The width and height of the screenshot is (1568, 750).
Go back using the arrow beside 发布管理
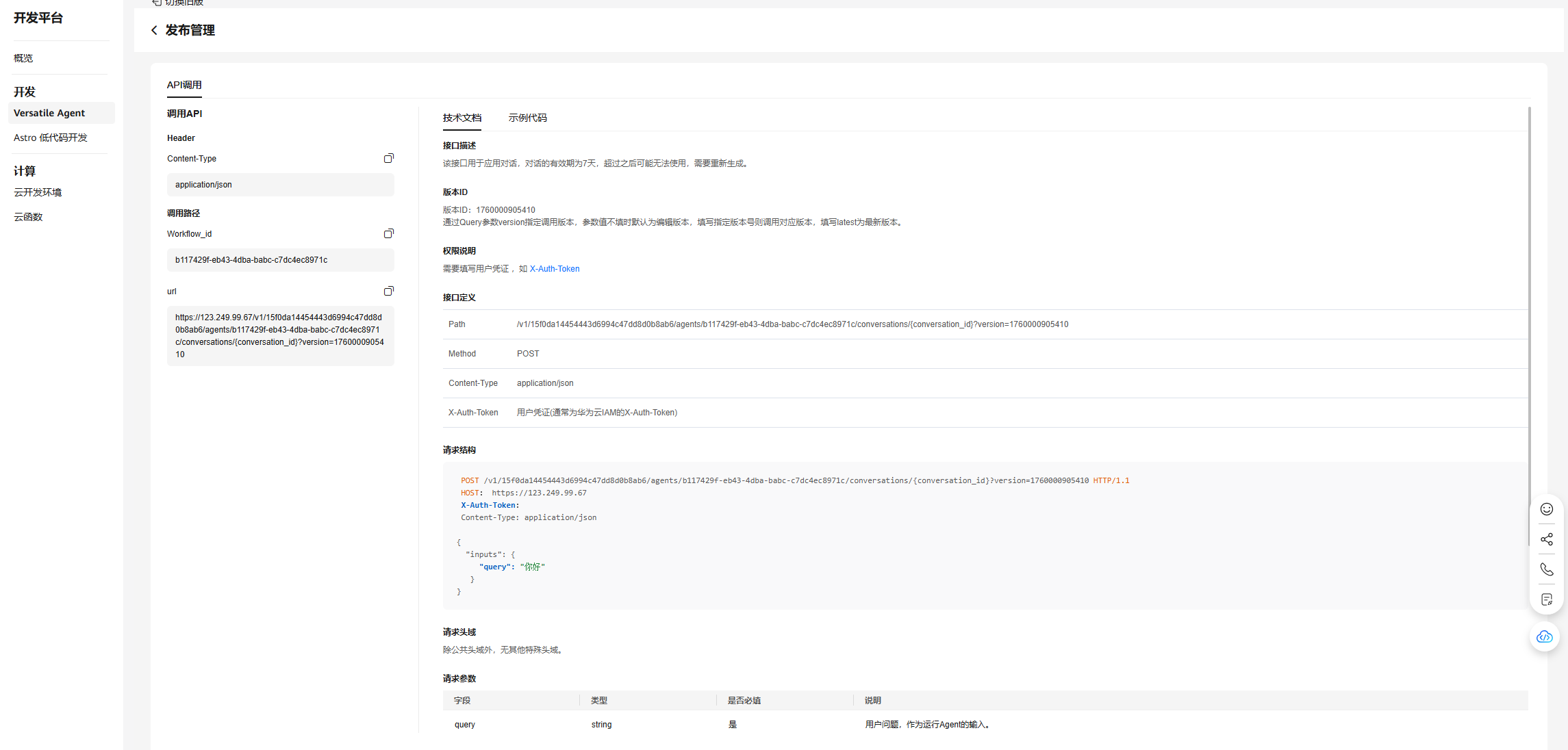click(x=154, y=30)
